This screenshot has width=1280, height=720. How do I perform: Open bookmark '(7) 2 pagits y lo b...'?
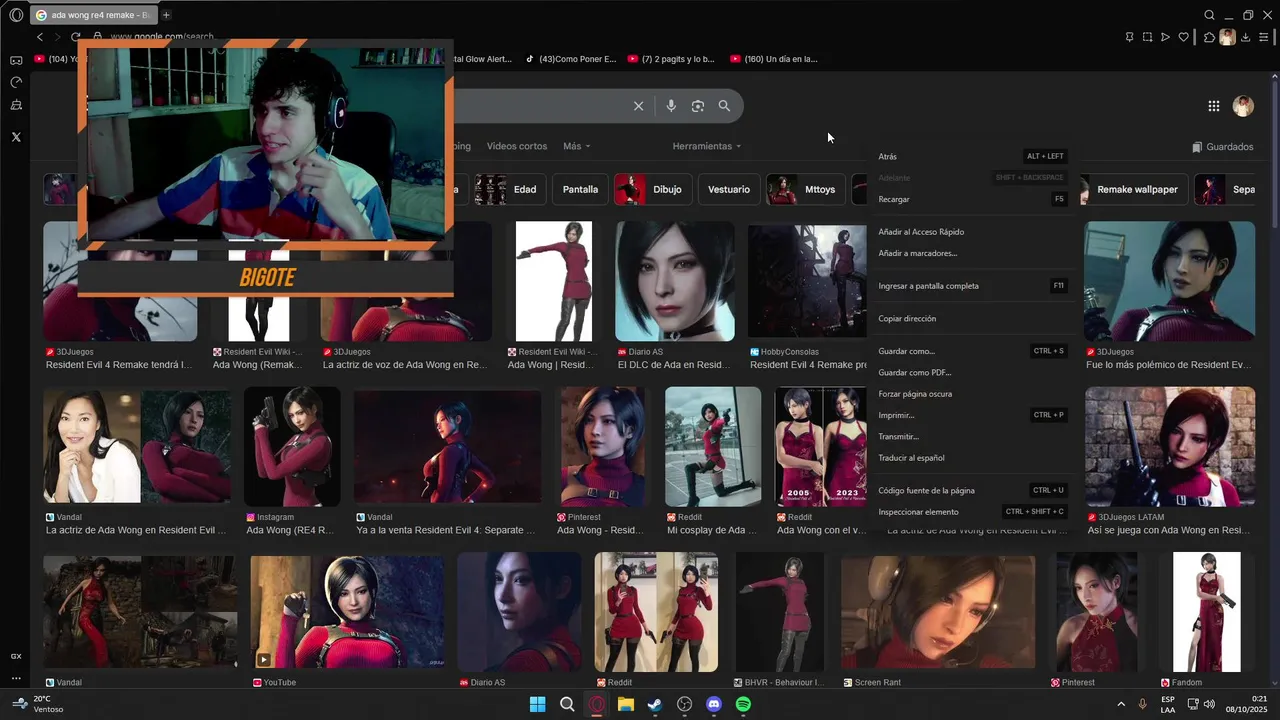pos(671,59)
